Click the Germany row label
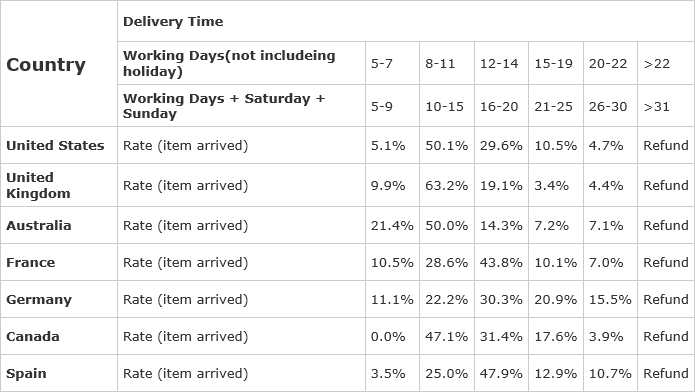 click(x=59, y=299)
